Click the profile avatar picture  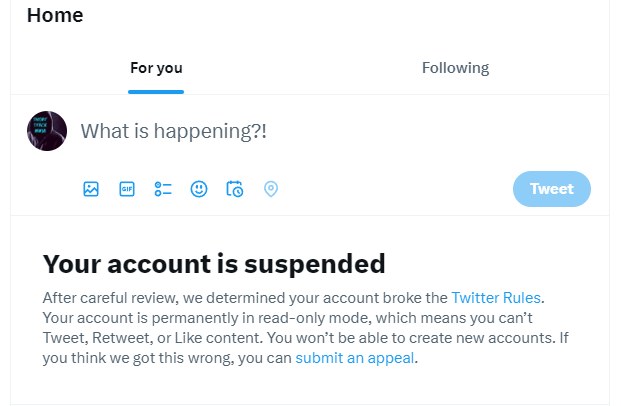(47, 131)
